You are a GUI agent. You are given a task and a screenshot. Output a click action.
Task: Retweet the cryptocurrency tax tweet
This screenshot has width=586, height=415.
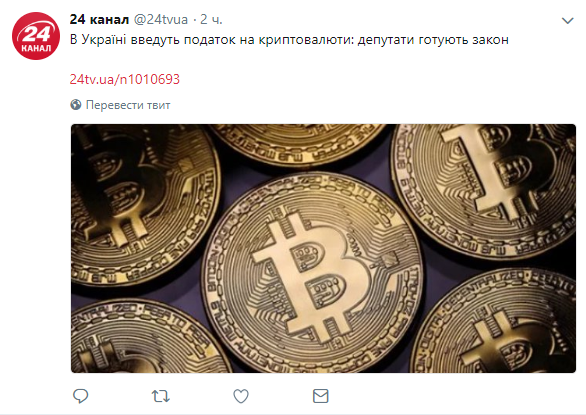tap(161, 396)
